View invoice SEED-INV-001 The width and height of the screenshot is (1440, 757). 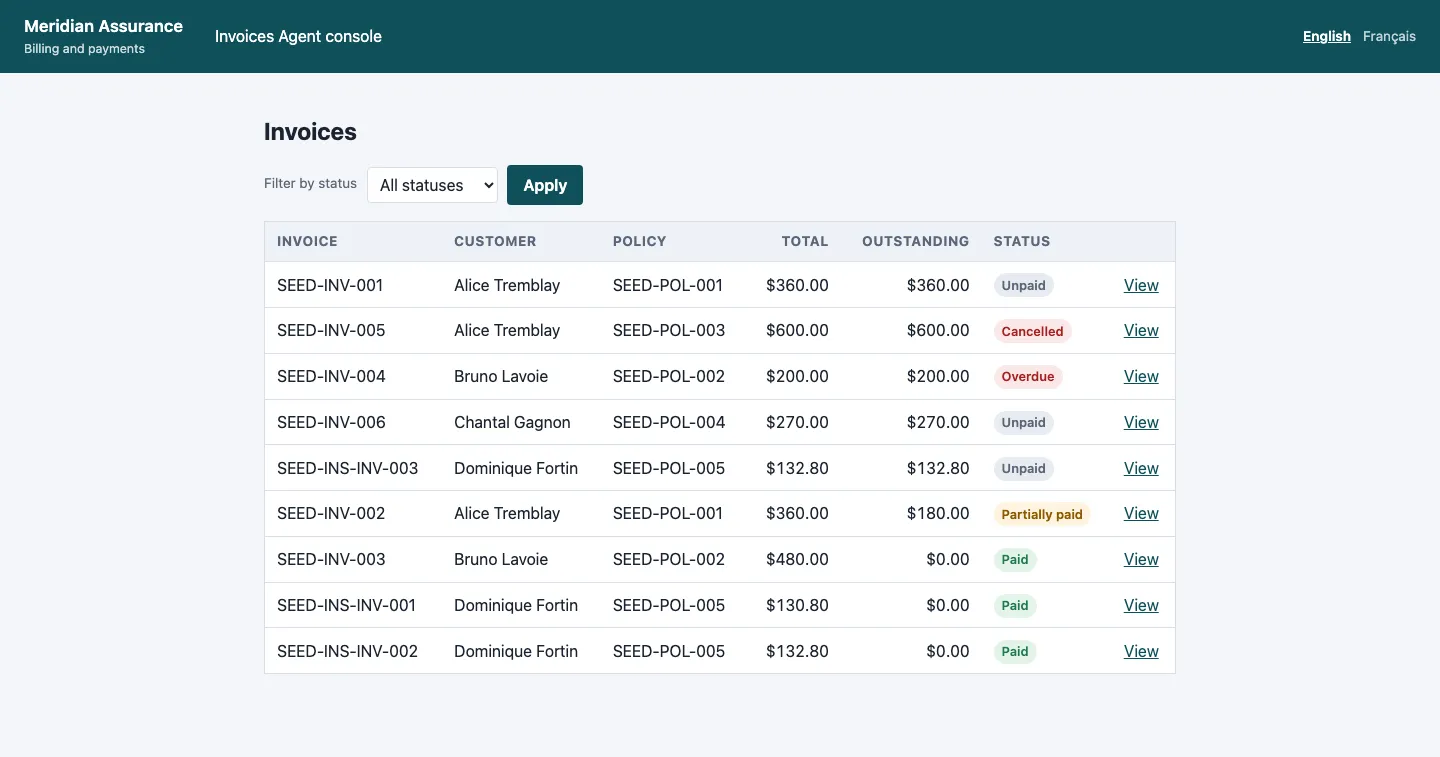coord(1141,285)
